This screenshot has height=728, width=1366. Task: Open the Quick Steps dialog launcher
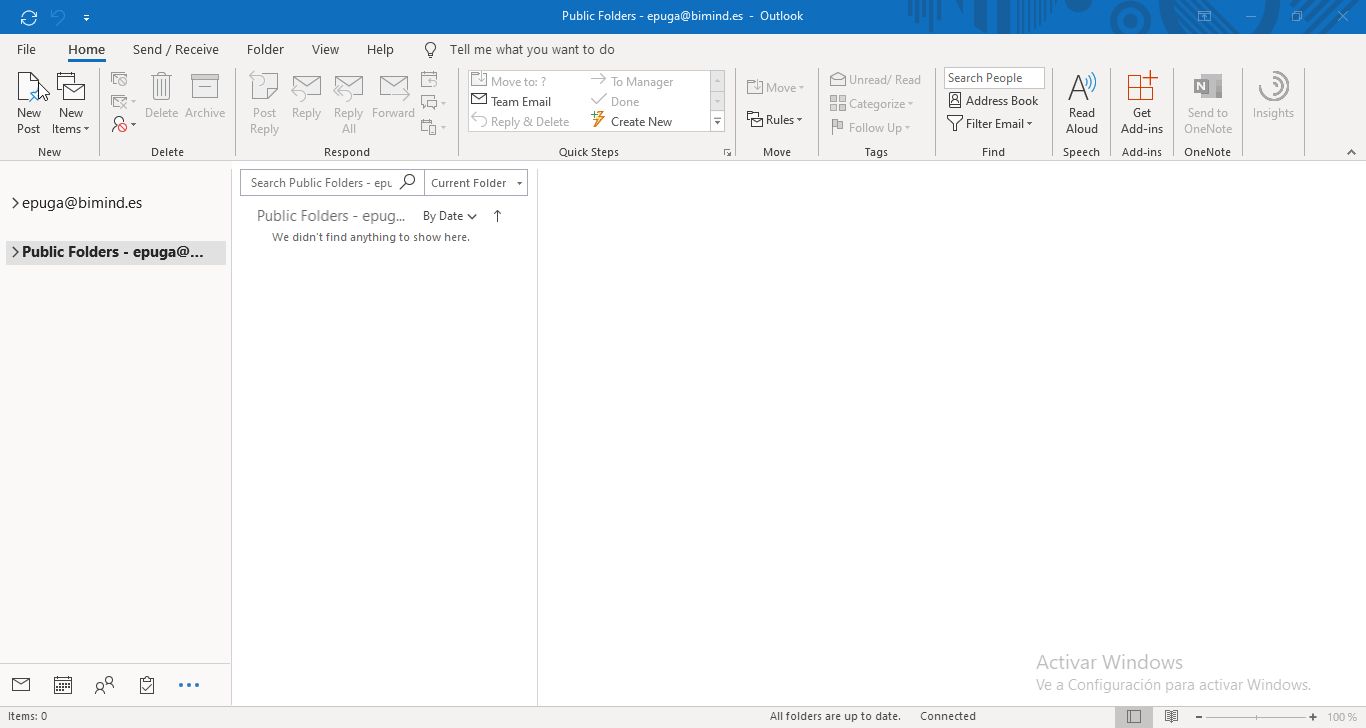727,152
